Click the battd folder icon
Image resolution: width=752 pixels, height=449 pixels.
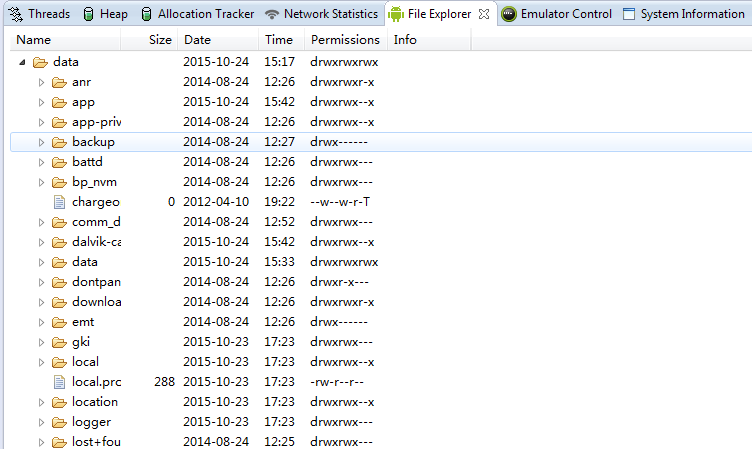pos(59,163)
